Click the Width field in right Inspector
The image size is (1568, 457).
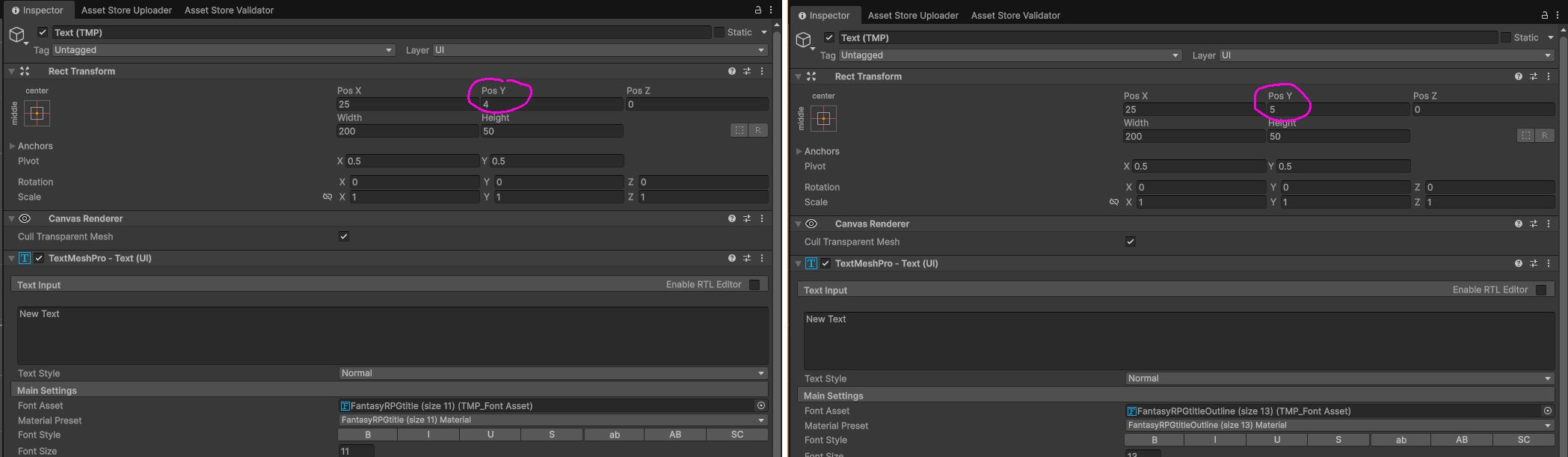[1194, 136]
